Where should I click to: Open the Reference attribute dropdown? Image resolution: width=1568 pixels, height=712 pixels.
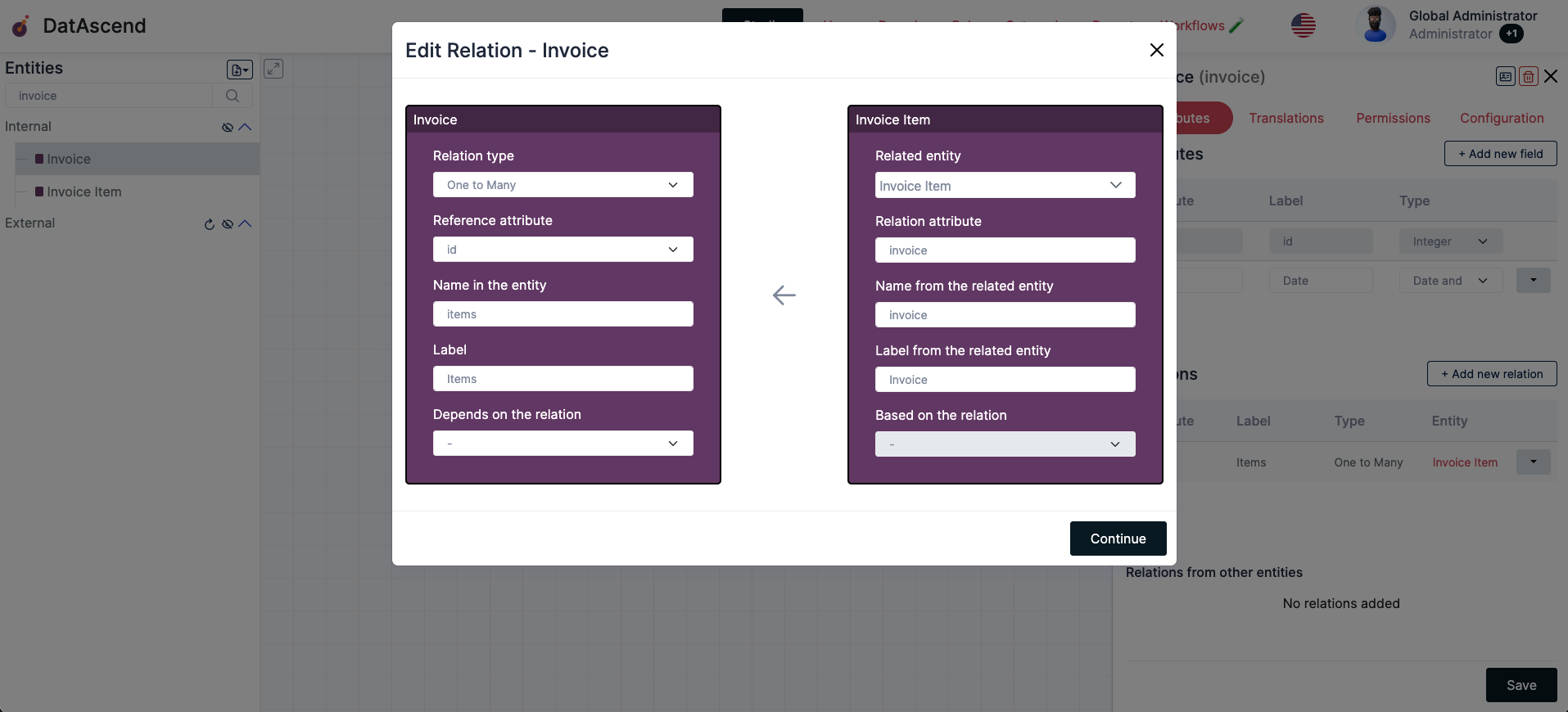click(x=563, y=250)
